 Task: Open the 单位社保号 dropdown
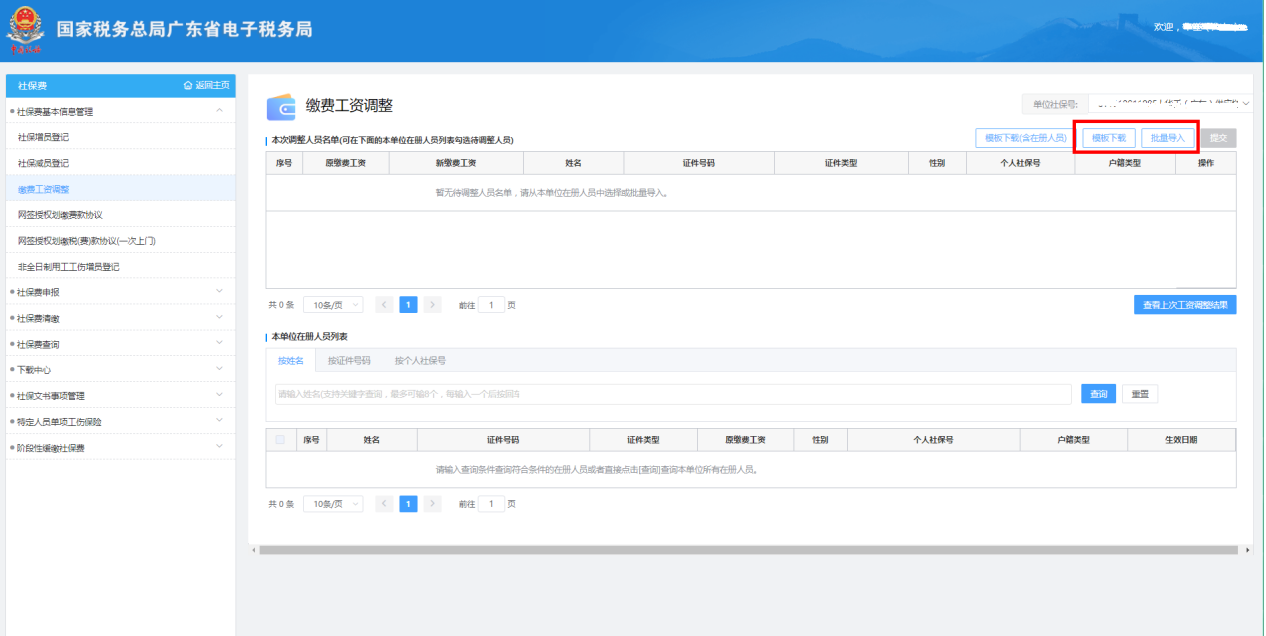(1170, 104)
